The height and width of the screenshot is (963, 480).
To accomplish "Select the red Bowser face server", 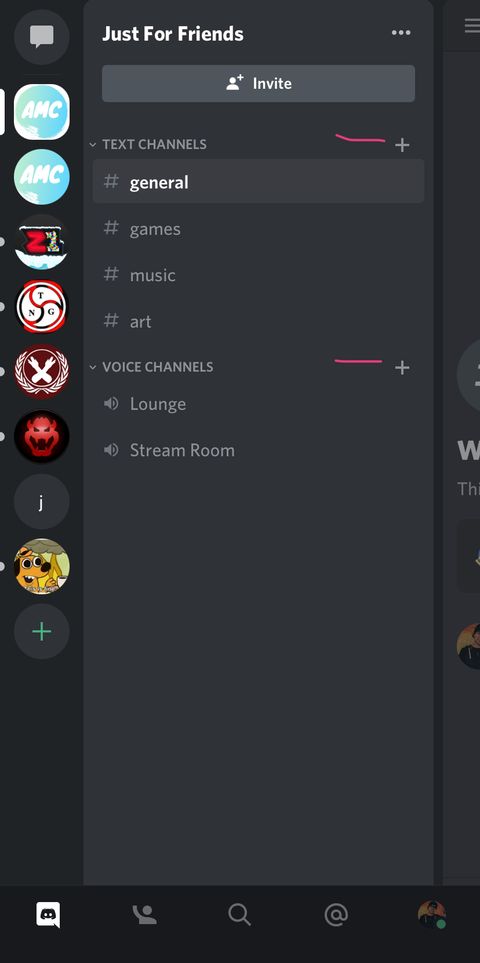I will 41,437.
